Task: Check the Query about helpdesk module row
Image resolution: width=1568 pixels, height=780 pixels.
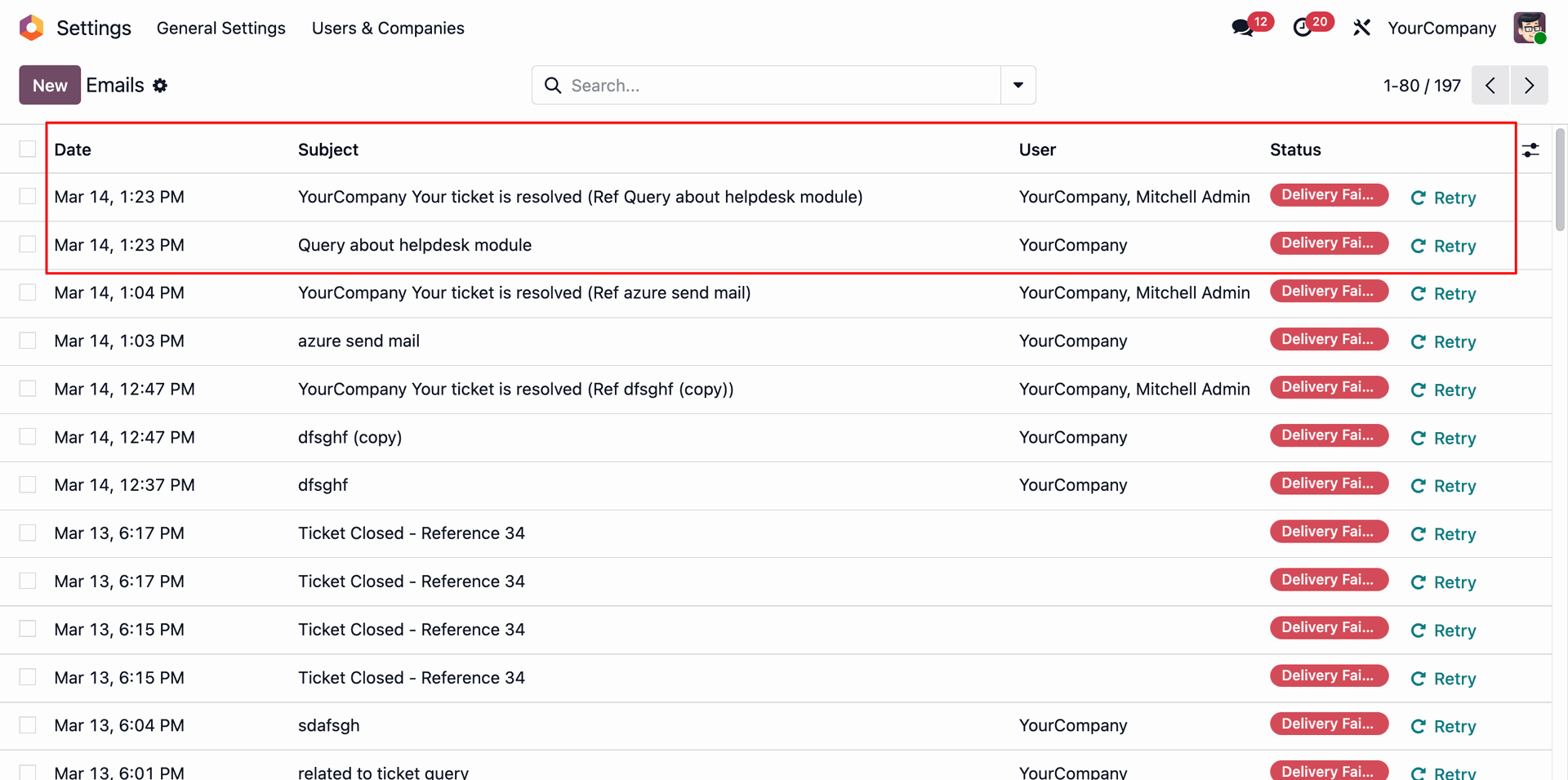Action: [x=28, y=244]
